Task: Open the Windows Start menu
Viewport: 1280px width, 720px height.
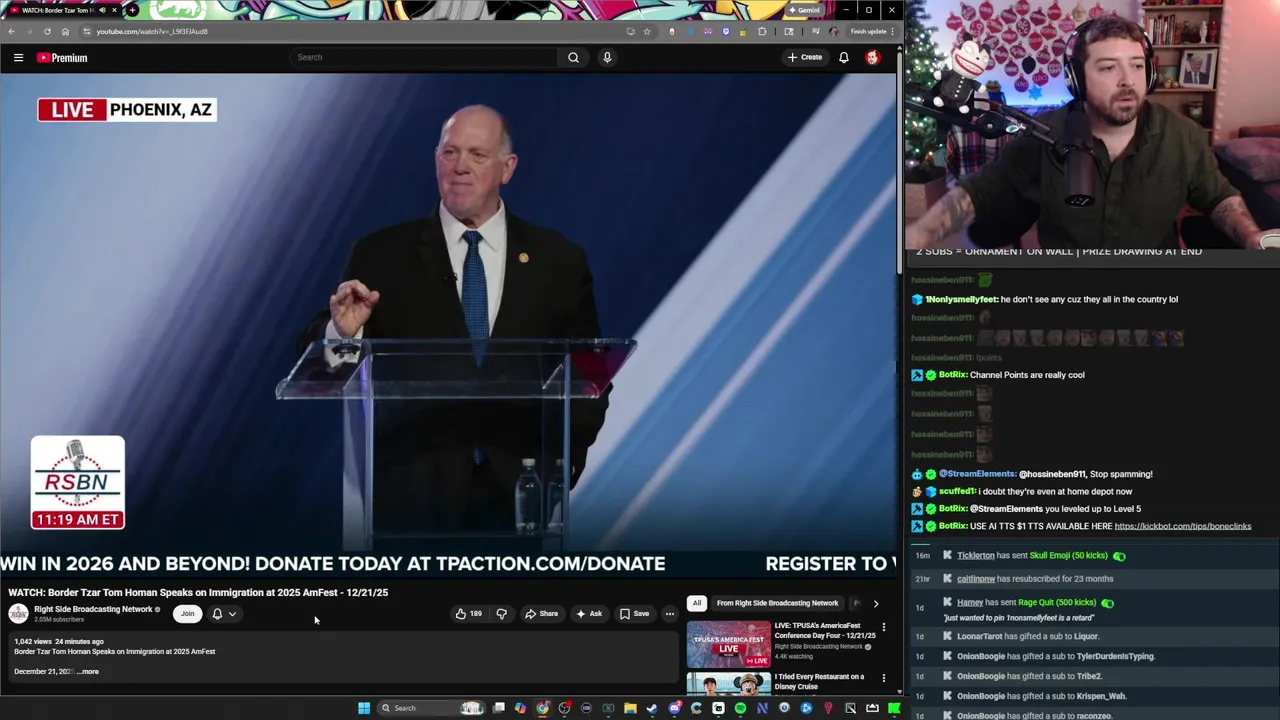Action: pos(364,708)
